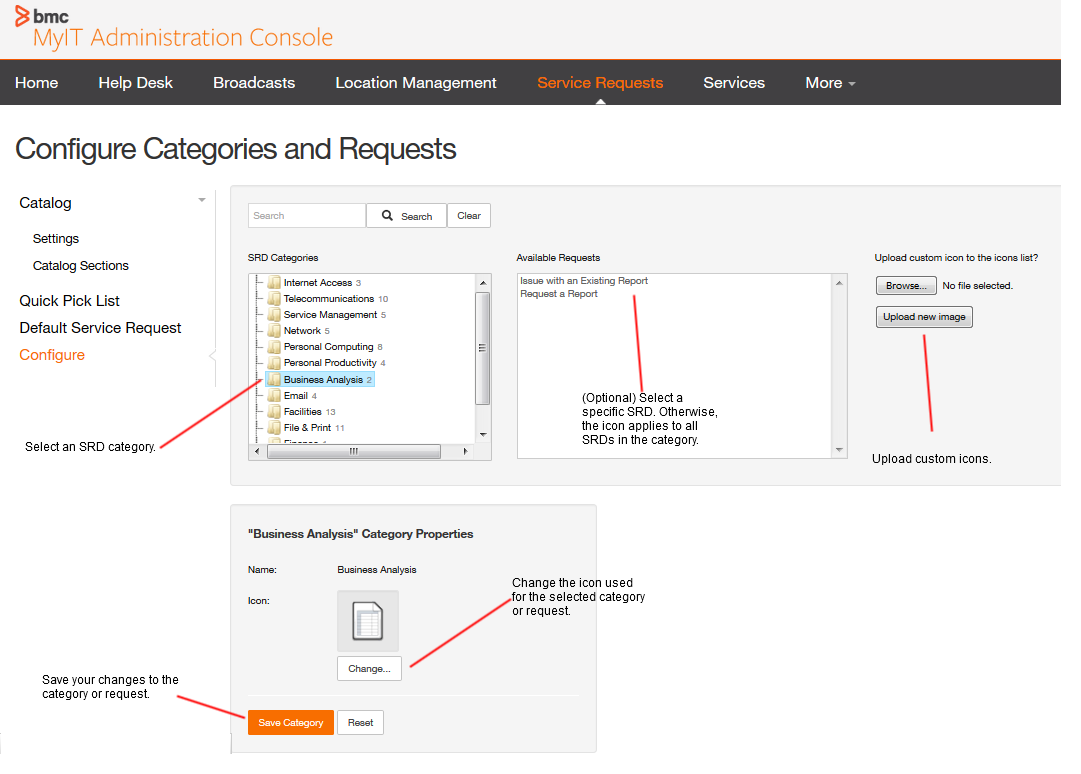Screen dimensions: 1081x774
Task: Go to Location Management tab
Action: click(416, 83)
